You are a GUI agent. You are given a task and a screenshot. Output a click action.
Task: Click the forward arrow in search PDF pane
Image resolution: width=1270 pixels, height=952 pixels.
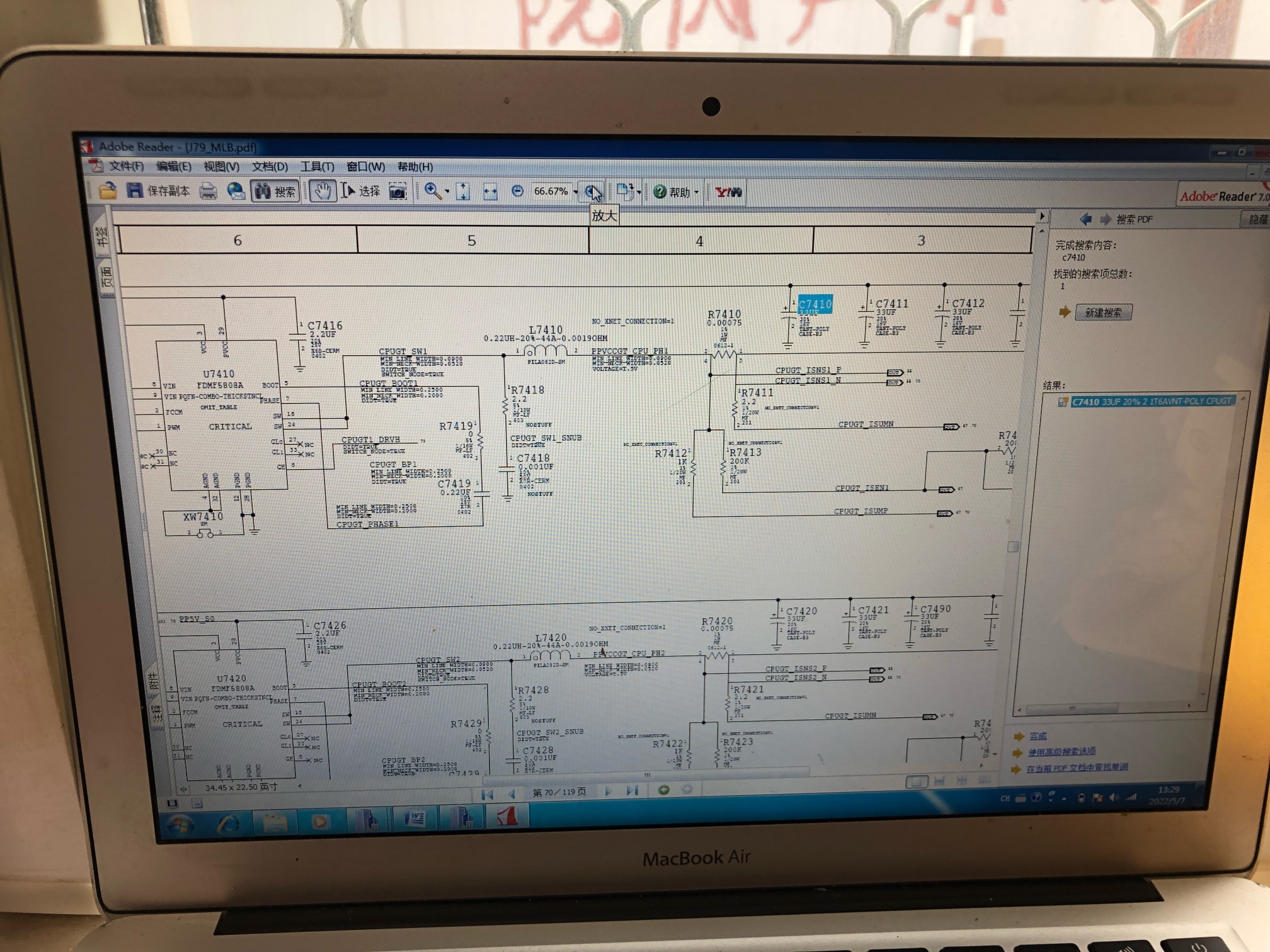pos(1105,219)
